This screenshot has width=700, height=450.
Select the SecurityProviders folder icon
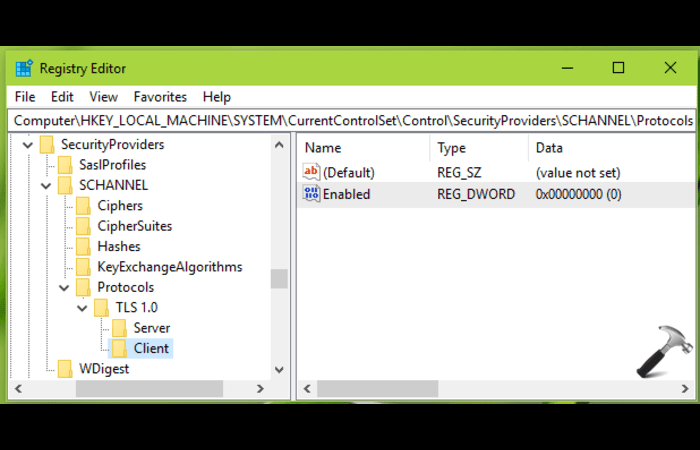[x=47, y=145]
